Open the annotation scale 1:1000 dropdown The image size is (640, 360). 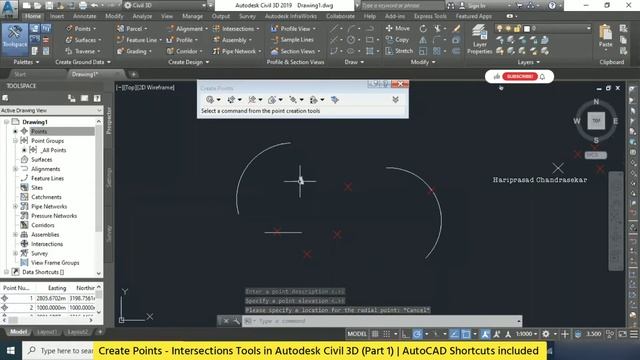click(527, 334)
